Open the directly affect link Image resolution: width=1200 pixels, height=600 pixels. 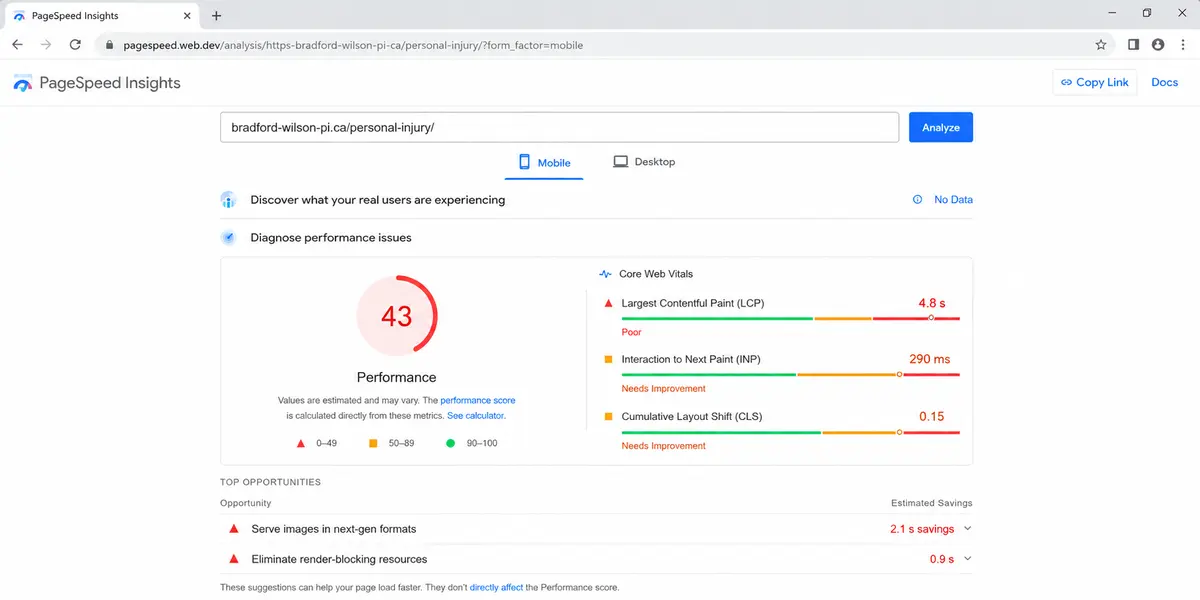coord(497,587)
